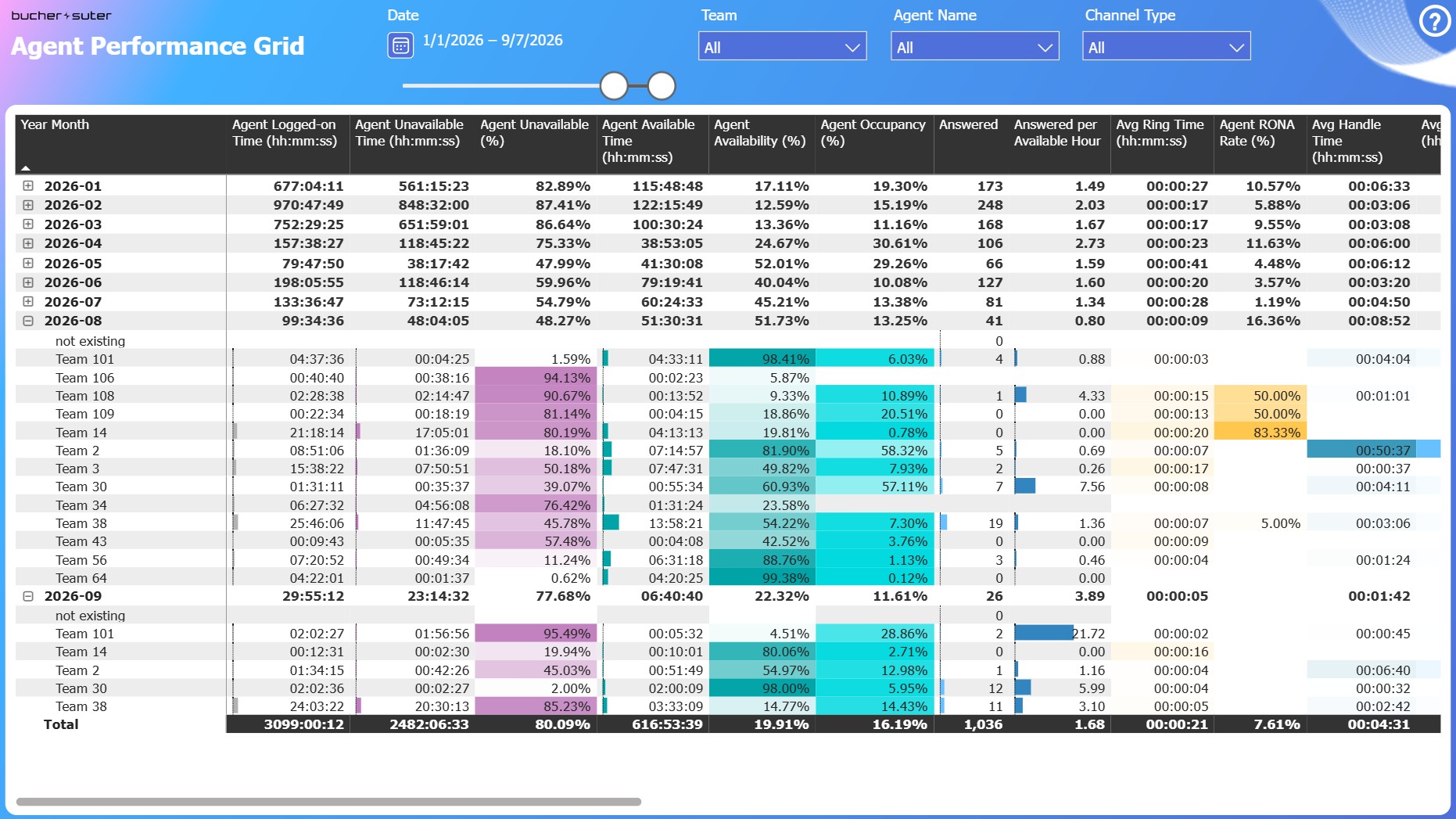Click the 58.32% occupancy cell
Screen dimensions: 1456x819
point(874,451)
